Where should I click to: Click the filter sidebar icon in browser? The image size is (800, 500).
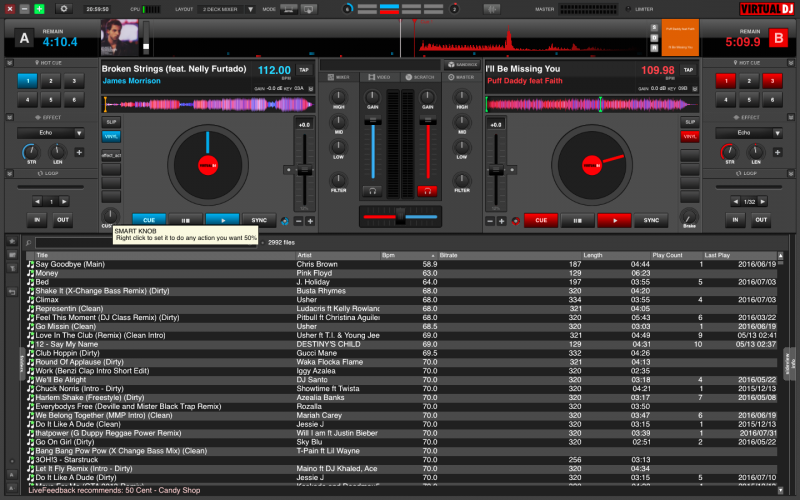click(12, 268)
